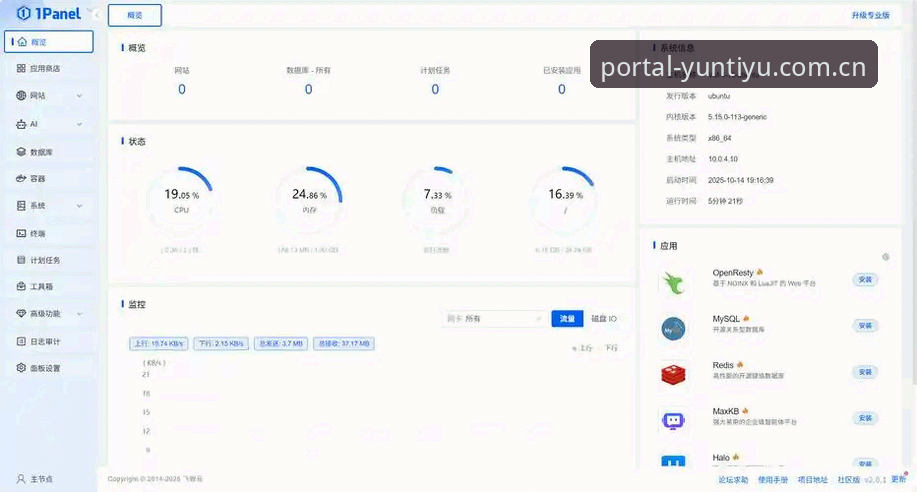917x492 pixels.
Task: Open the 项目地址 footer link
Action: [x=813, y=480]
